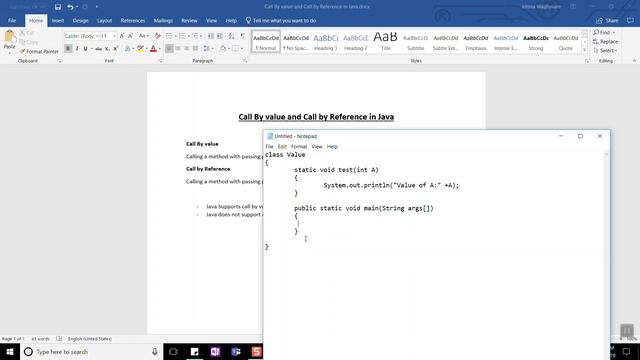Center-align the paragraph text
The height and width of the screenshot is (360, 640).
pos(178,49)
